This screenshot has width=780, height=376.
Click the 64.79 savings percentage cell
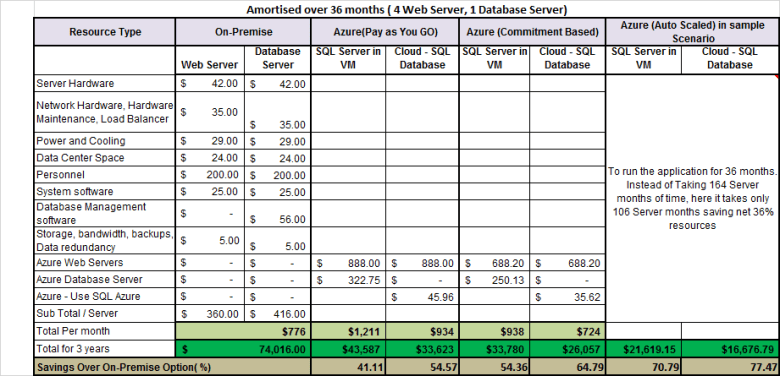click(568, 367)
